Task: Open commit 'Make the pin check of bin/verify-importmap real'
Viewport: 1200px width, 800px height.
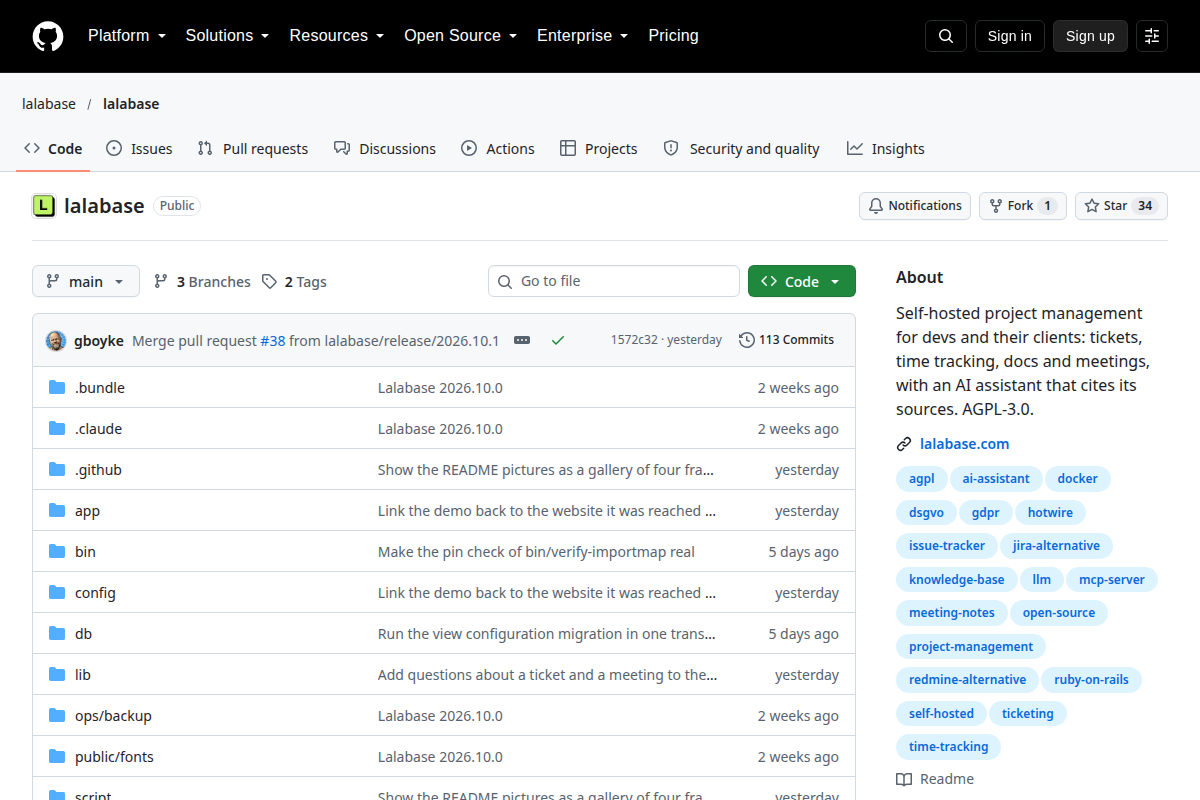Action: coord(536,552)
